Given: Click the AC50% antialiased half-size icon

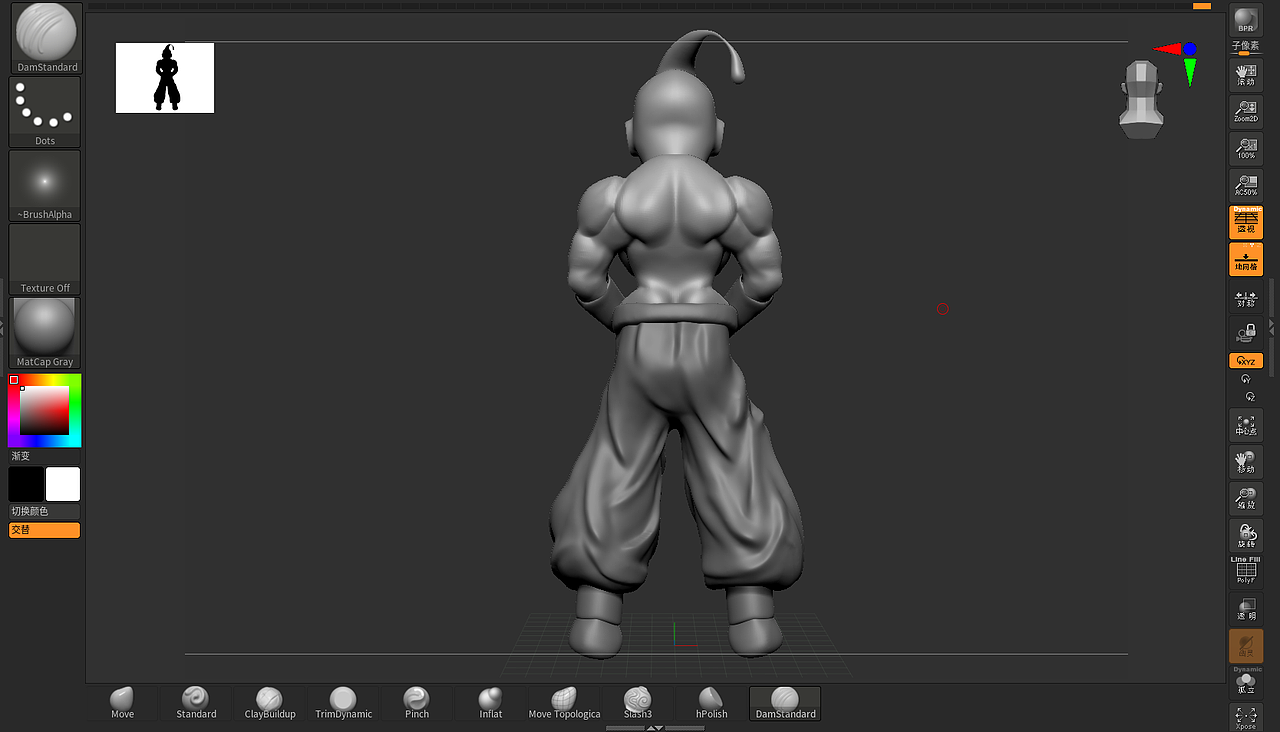Looking at the screenshot, I should (1245, 185).
